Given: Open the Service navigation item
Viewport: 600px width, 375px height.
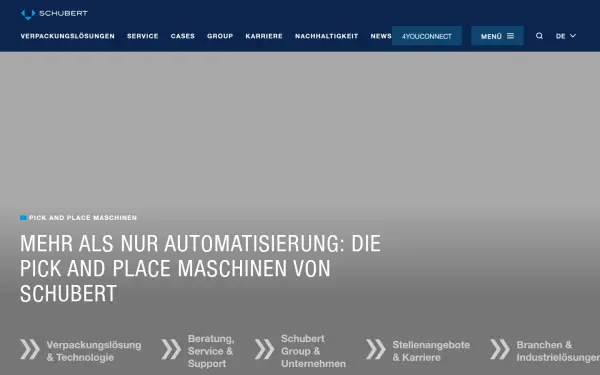Looking at the screenshot, I should pyautogui.click(x=143, y=36).
